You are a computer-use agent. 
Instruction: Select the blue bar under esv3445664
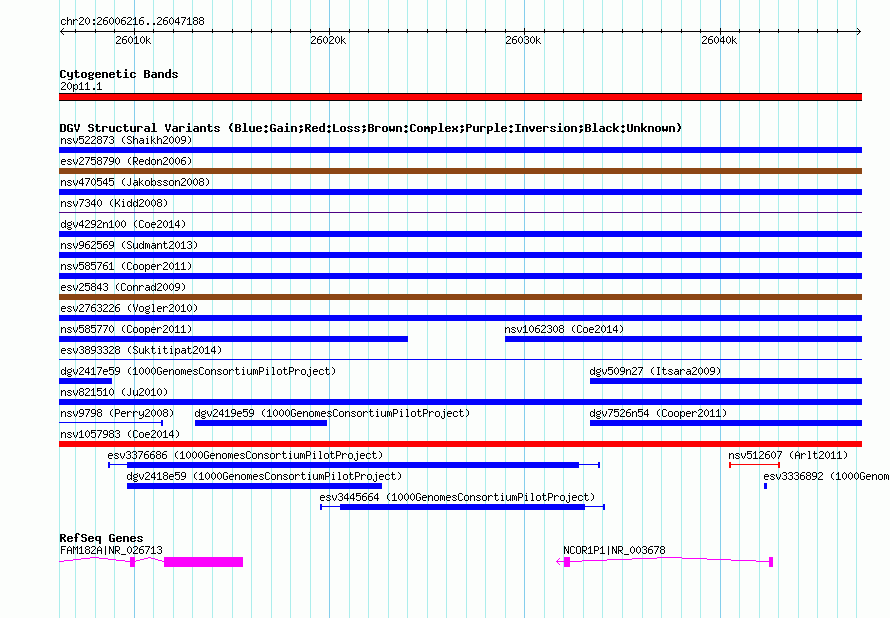coord(463,507)
